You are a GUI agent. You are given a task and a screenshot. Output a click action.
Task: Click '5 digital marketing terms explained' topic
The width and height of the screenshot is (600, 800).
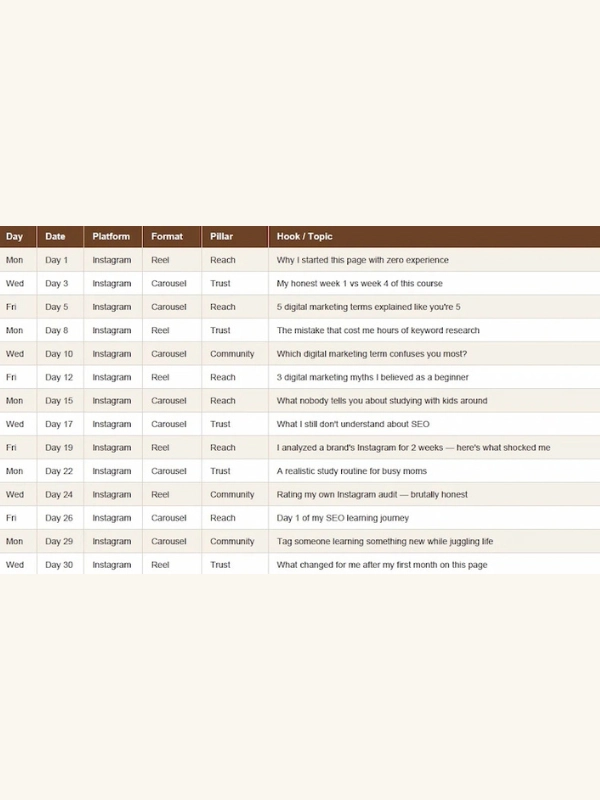368,307
